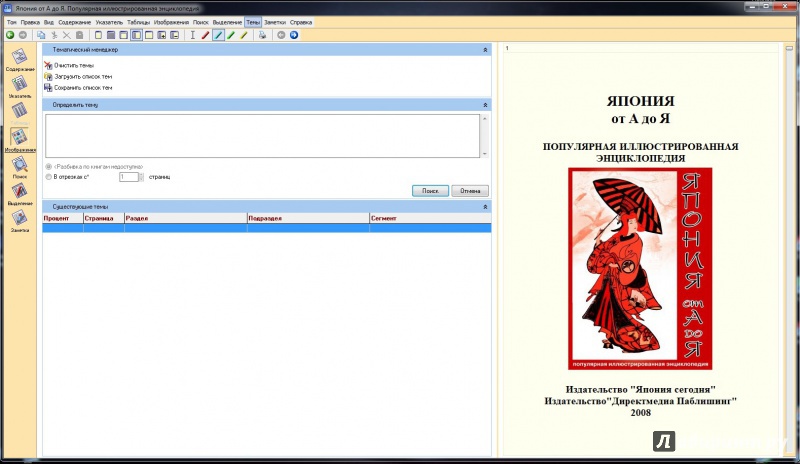Screen dimensions: 800x464
Task: Open the Содержание sidebar panel
Action: [20, 60]
